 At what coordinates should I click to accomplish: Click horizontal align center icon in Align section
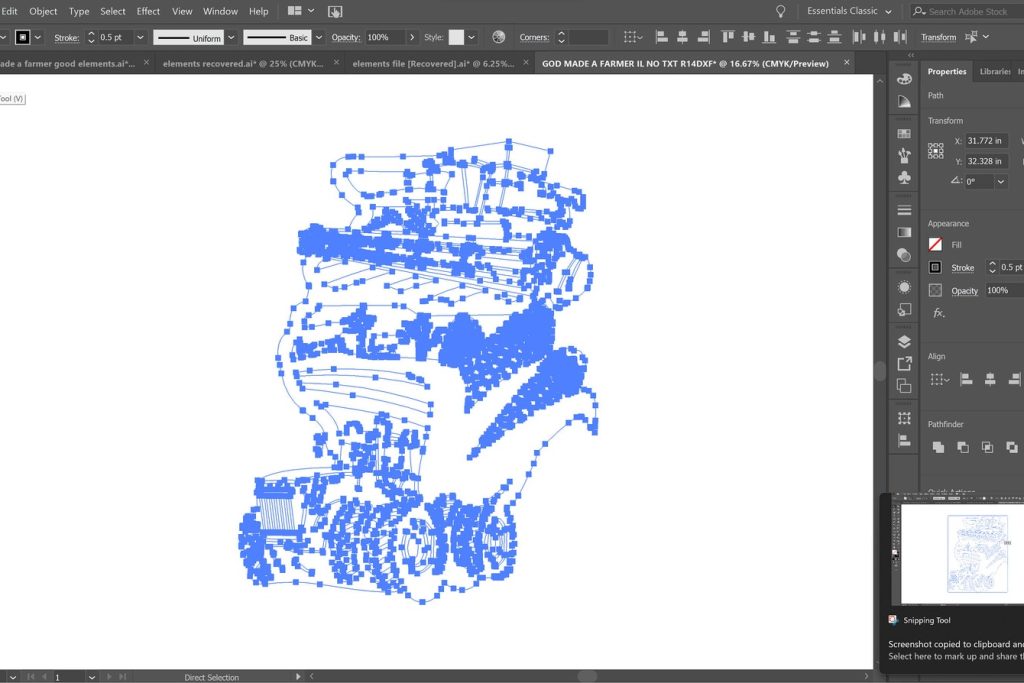pos(990,380)
